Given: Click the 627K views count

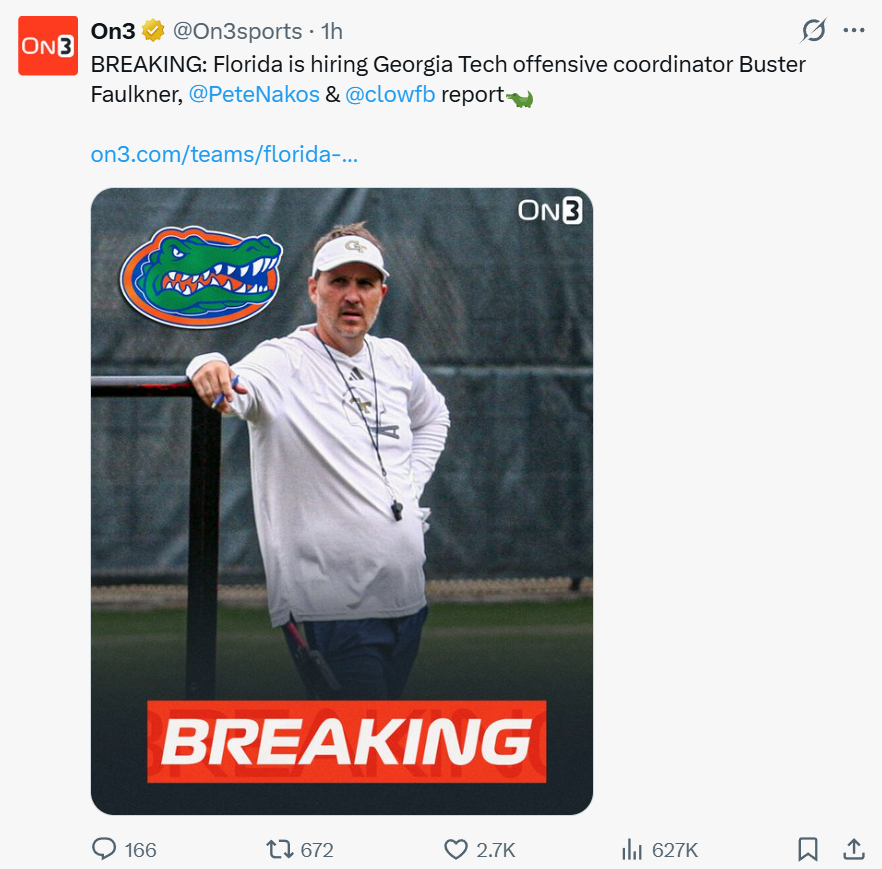Looking at the screenshot, I should click(675, 850).
